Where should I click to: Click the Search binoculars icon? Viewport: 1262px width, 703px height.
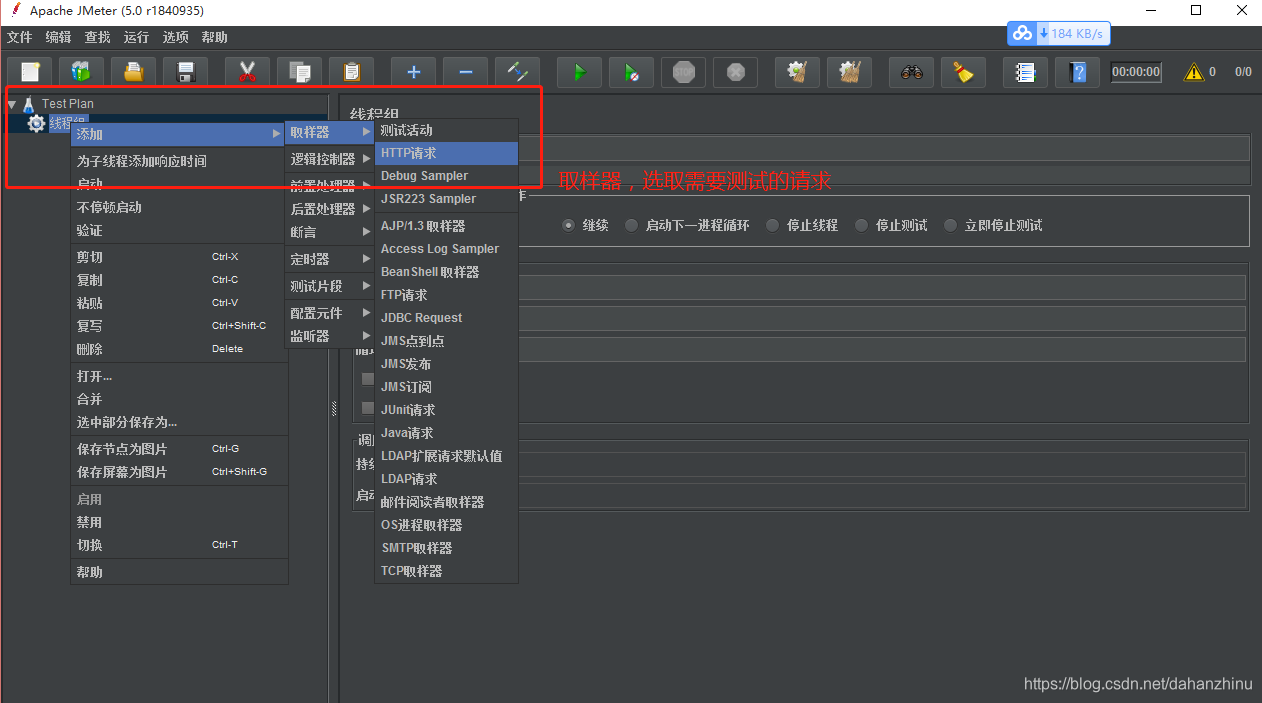[x=911, y=72]
